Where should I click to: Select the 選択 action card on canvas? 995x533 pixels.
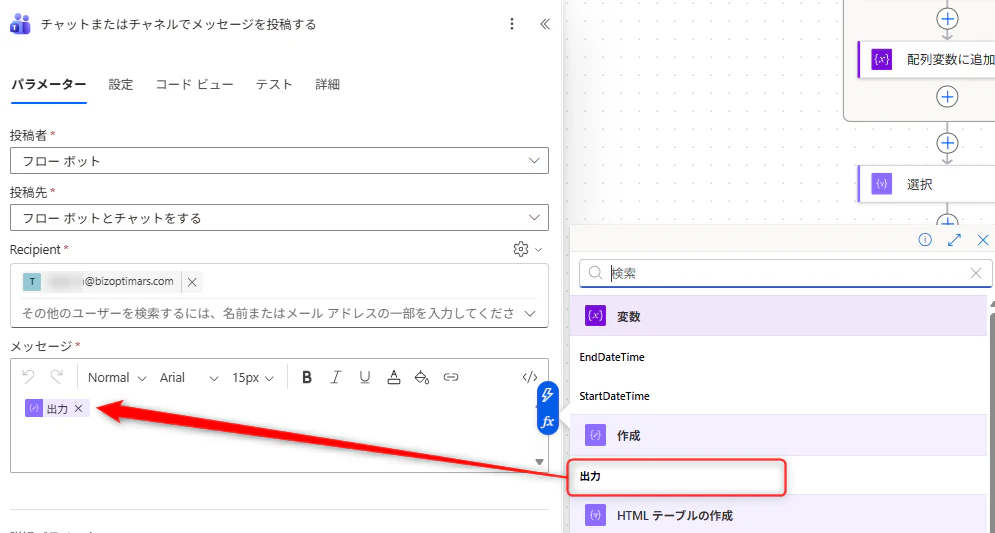926,185
